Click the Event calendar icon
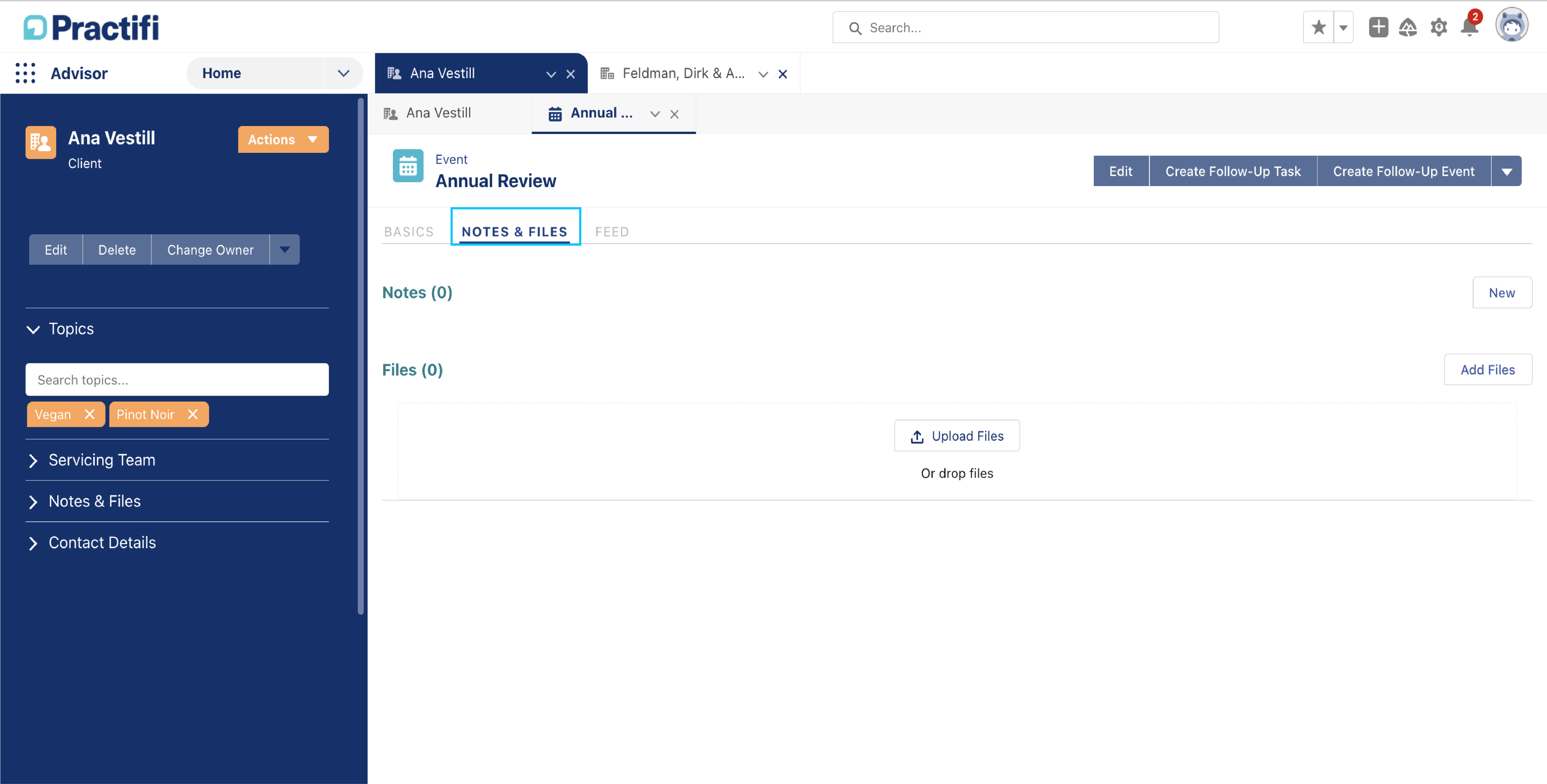 click(408, 166)
